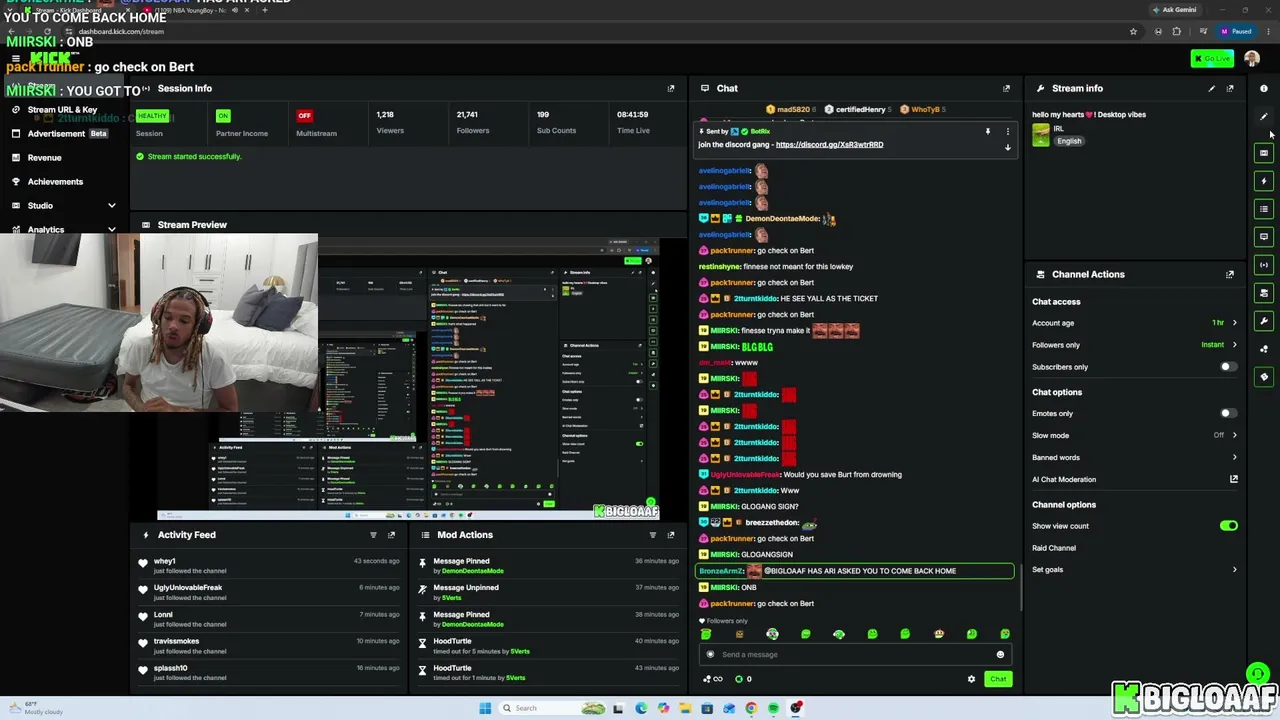Pin the Botrix message in chat

coord(988,131)
